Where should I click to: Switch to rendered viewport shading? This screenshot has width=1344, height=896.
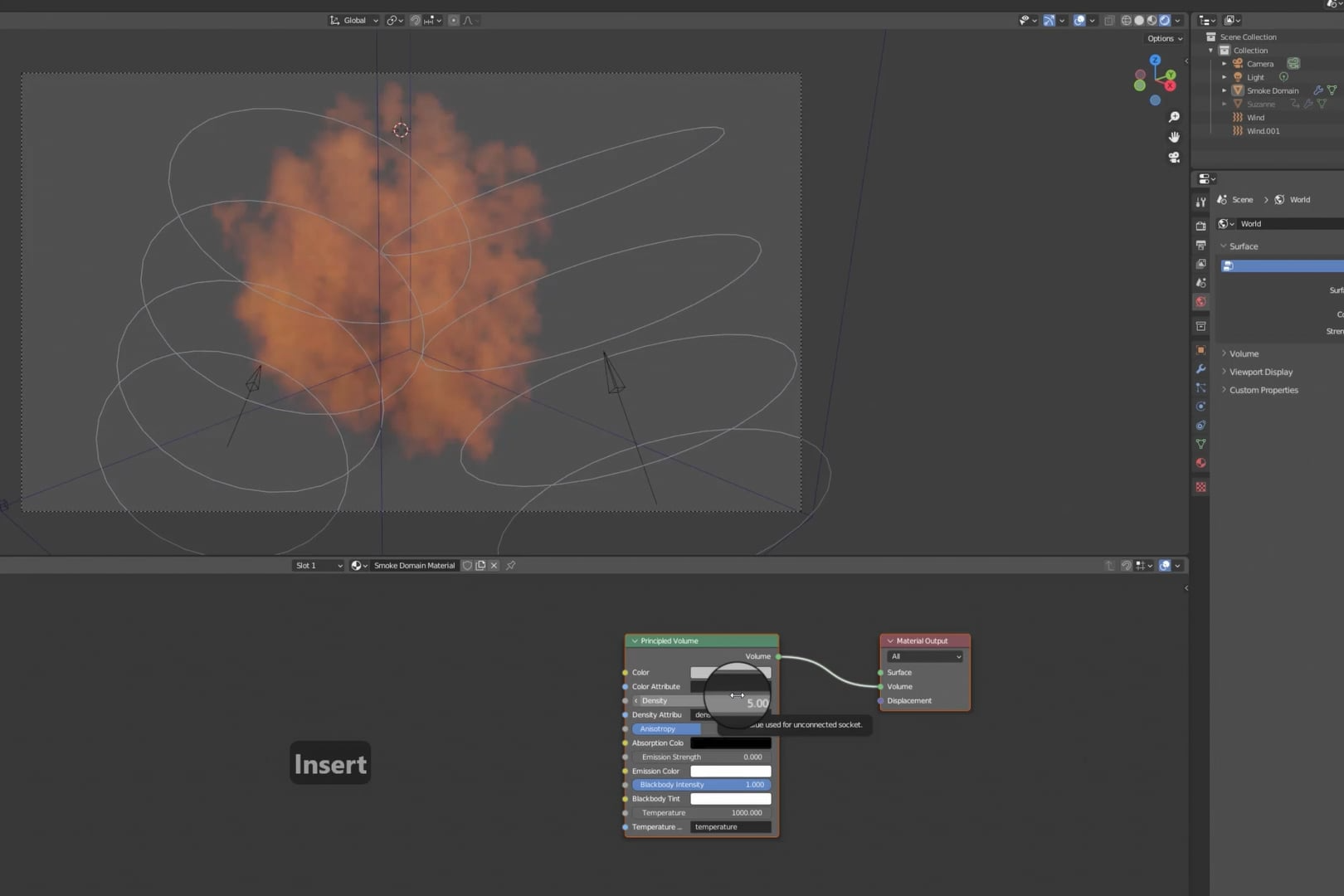1165,21
